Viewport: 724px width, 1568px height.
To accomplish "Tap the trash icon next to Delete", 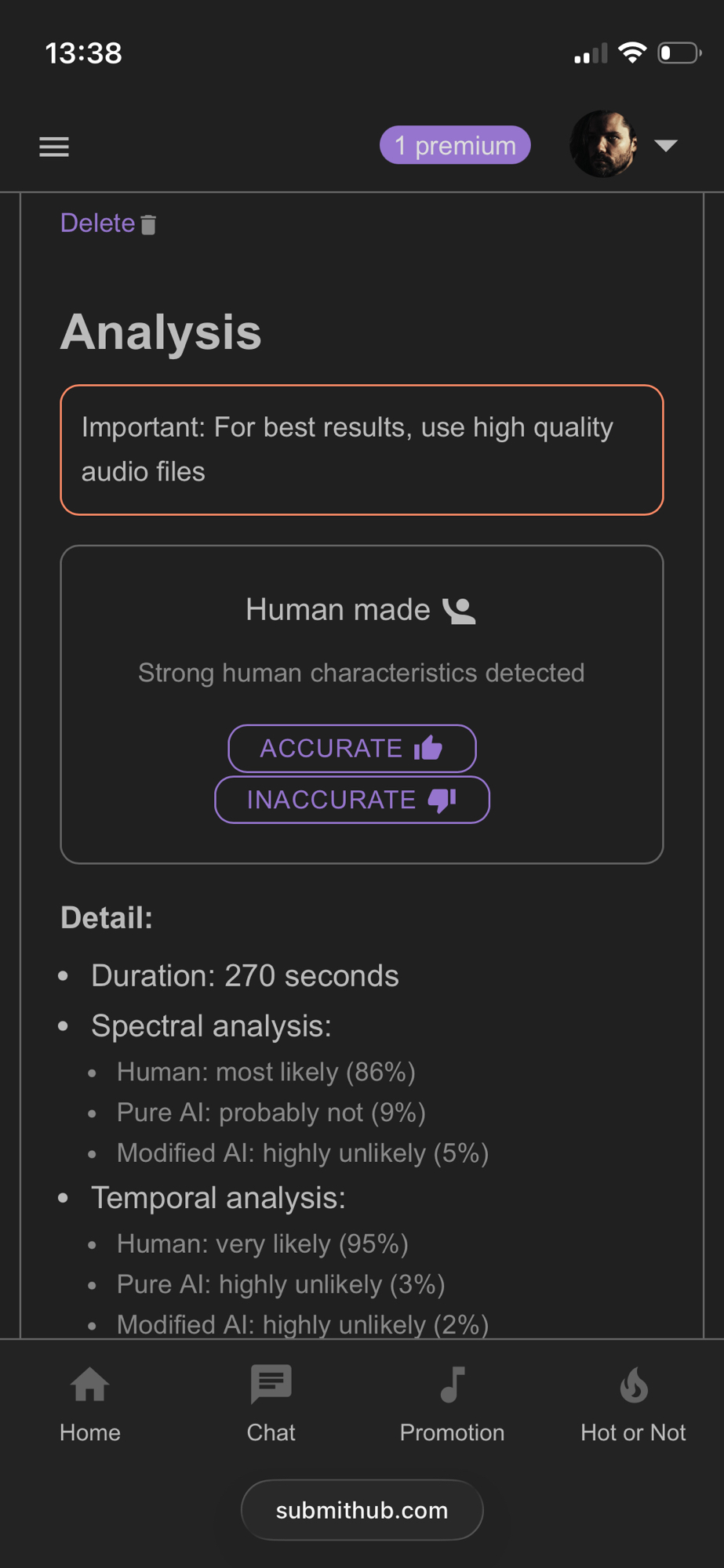I will click(x=148, y=225).
